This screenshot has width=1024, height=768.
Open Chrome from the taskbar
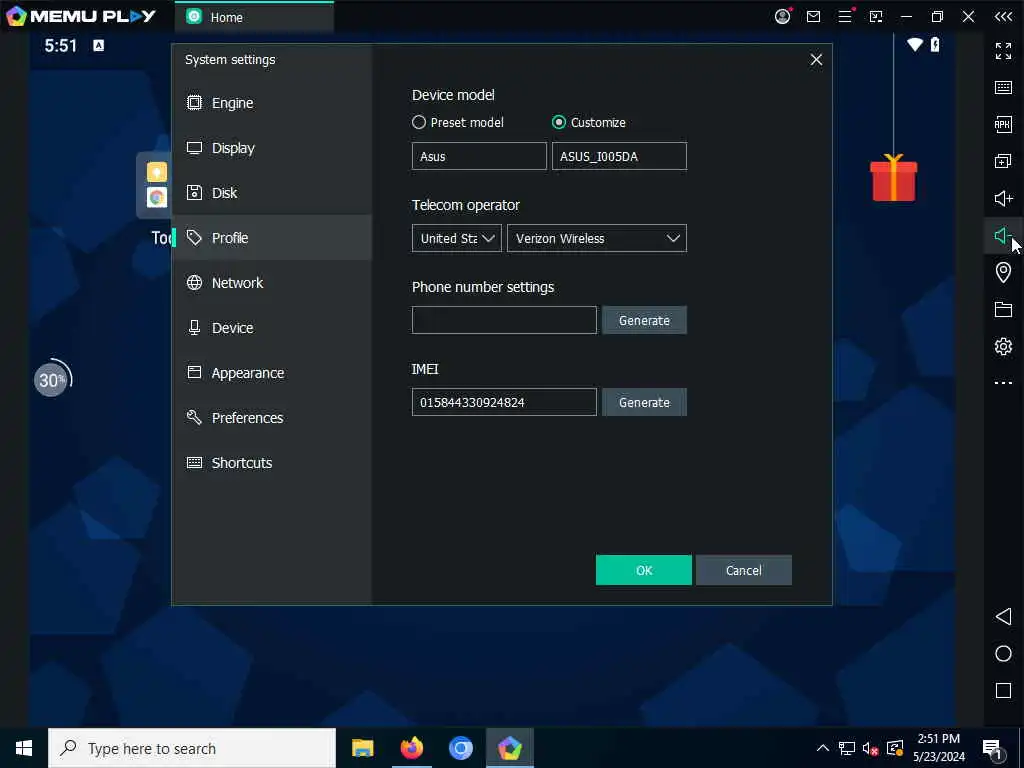(x=460, y=748)
